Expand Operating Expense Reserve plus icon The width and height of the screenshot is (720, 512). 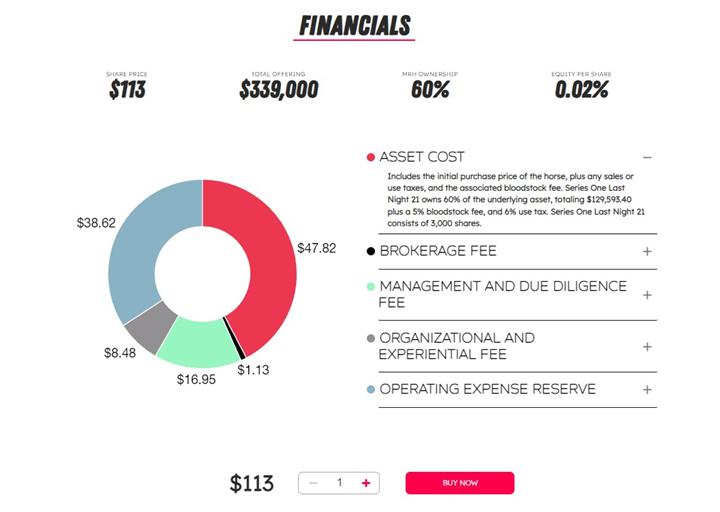tap(647, 389)
